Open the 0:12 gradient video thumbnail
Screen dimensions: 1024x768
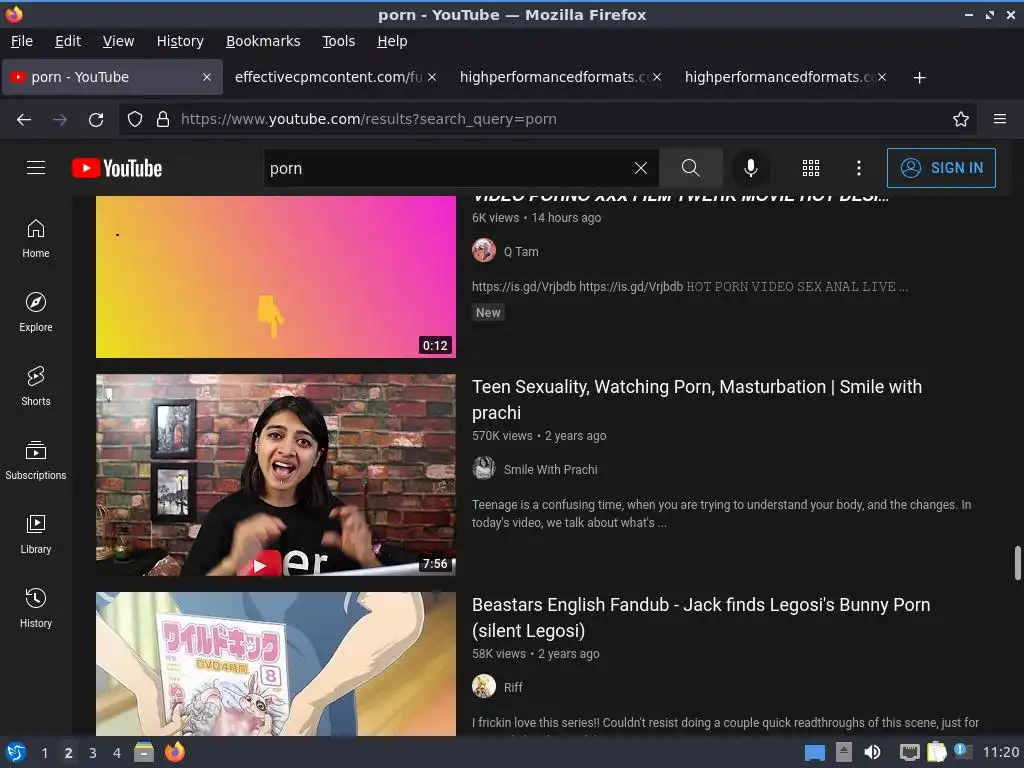pos(276,277)
